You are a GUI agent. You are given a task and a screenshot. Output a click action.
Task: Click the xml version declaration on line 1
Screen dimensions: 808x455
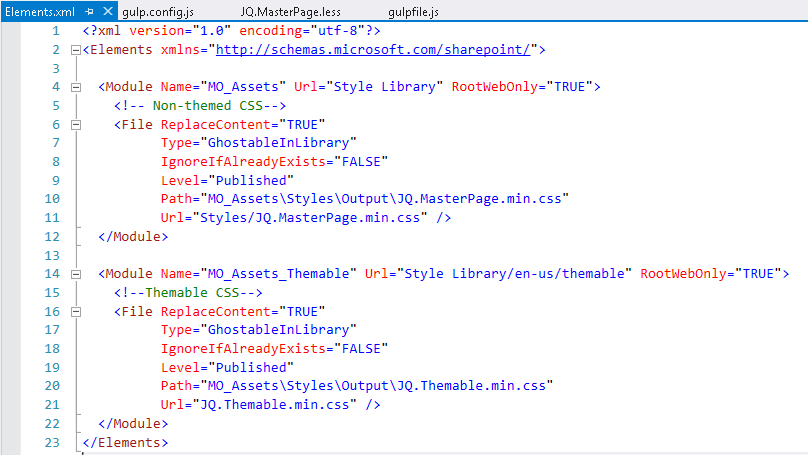tap(231, 31)
